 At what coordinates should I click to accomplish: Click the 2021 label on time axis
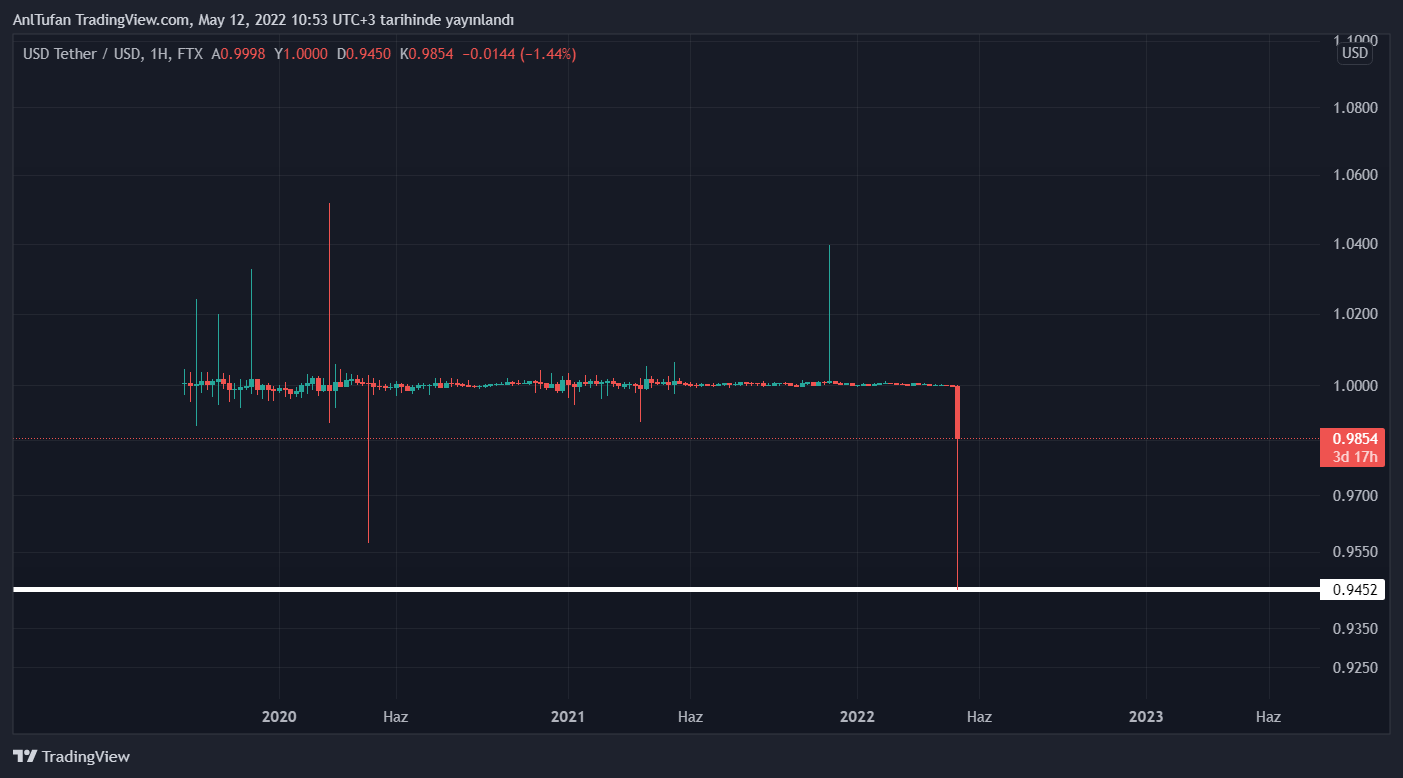pyautogui.click(x=568, y=717)
